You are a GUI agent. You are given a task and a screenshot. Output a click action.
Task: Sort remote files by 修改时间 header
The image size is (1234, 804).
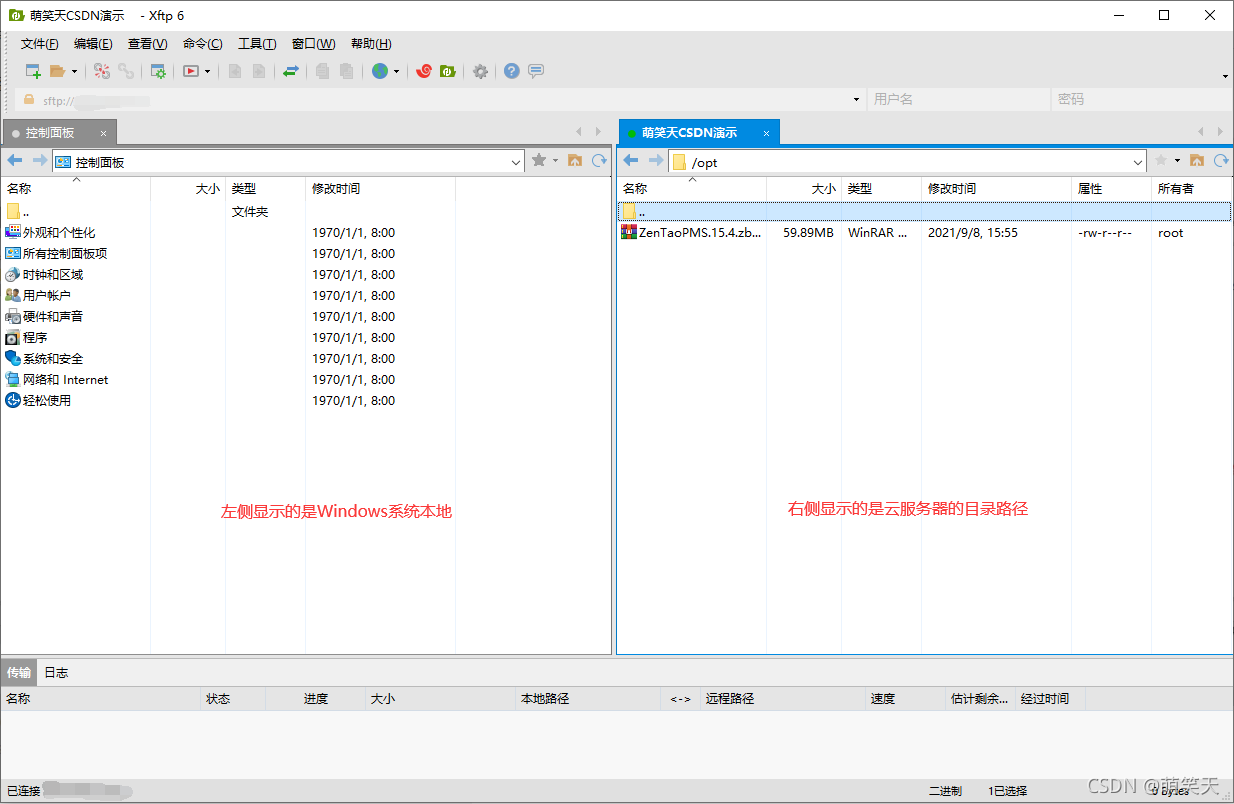(x=996, y=188)
